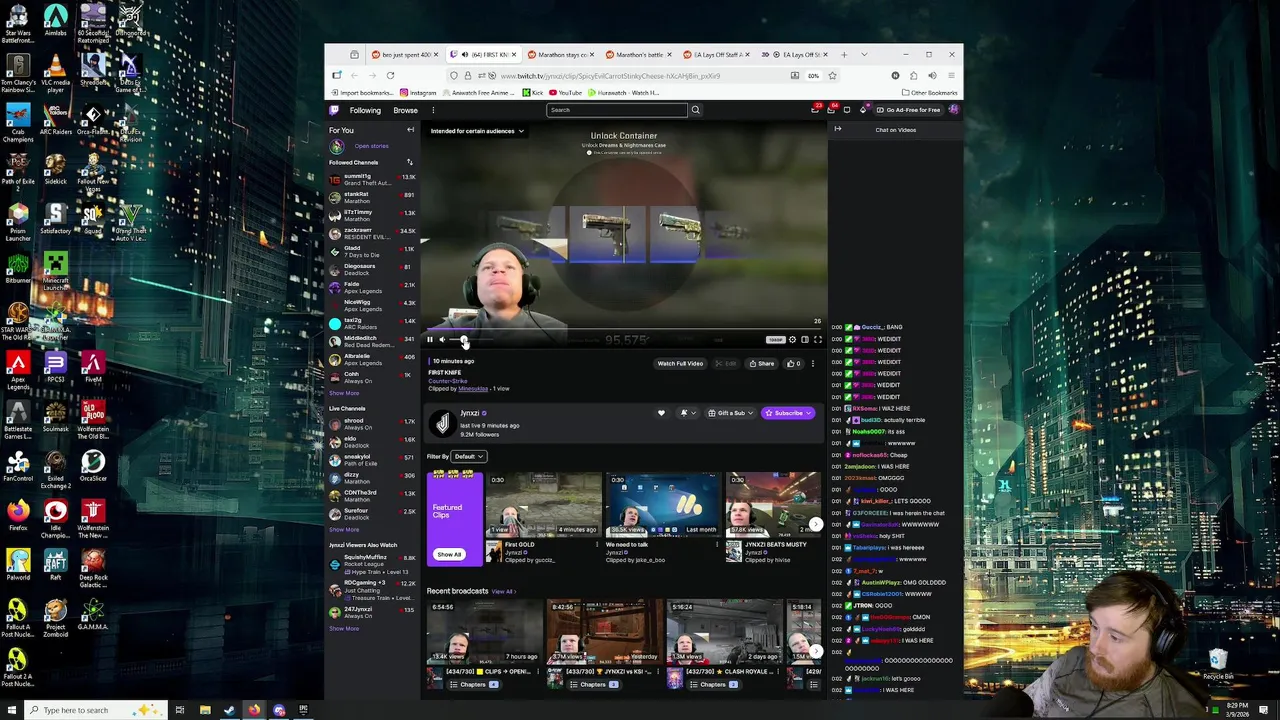Open the 'First GOLD' clip thumbnail
The width and height of the screenshot is (1280, 720).
click(543, 504)
